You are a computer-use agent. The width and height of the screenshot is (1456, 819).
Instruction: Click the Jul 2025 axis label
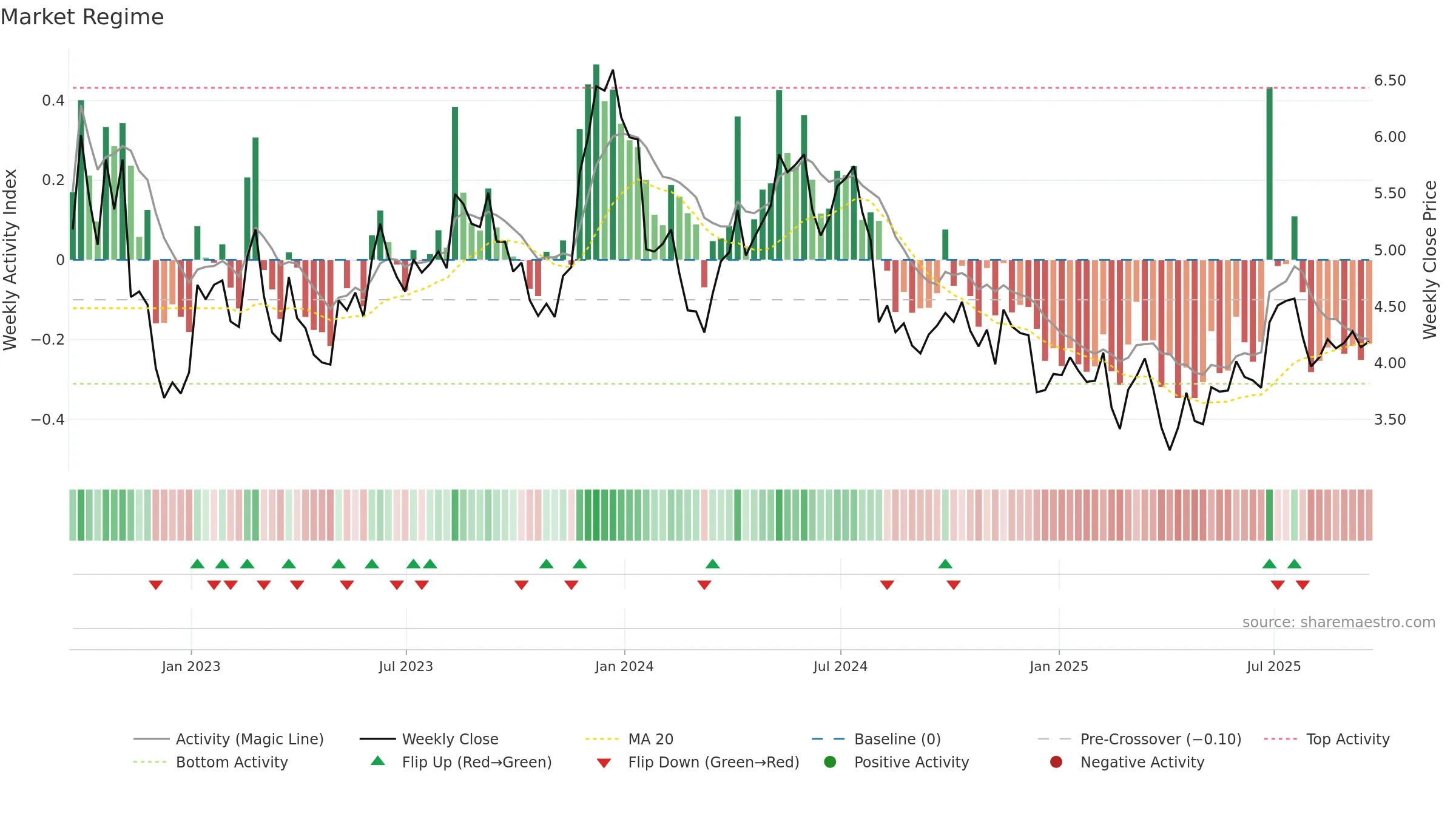pyautogui.click(x=1273, y=666)
